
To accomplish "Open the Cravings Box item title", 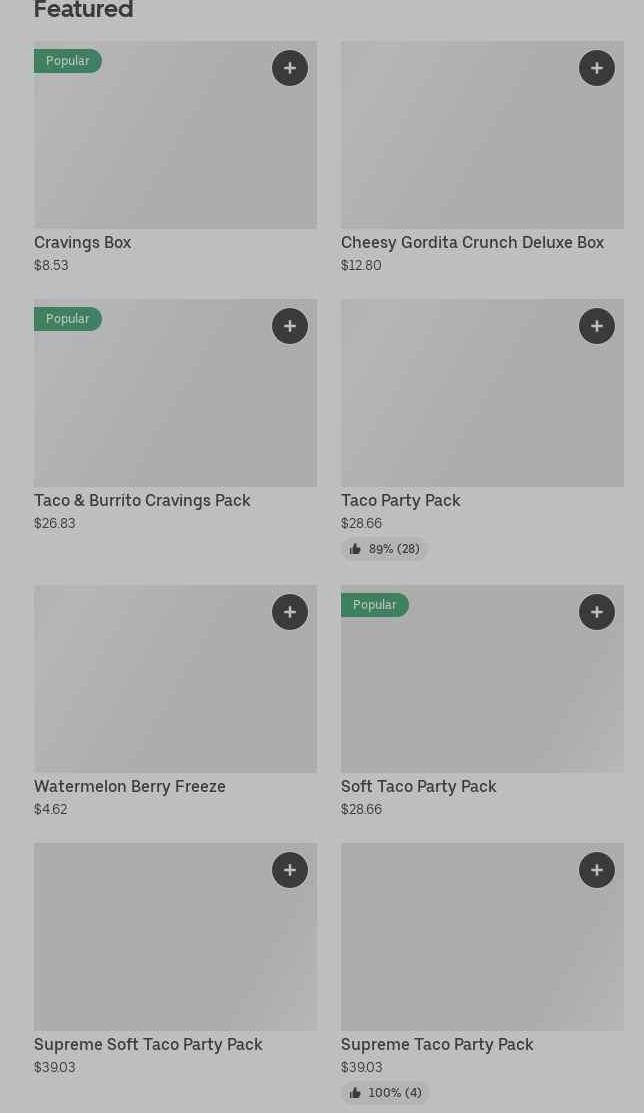I will point(83,243).
